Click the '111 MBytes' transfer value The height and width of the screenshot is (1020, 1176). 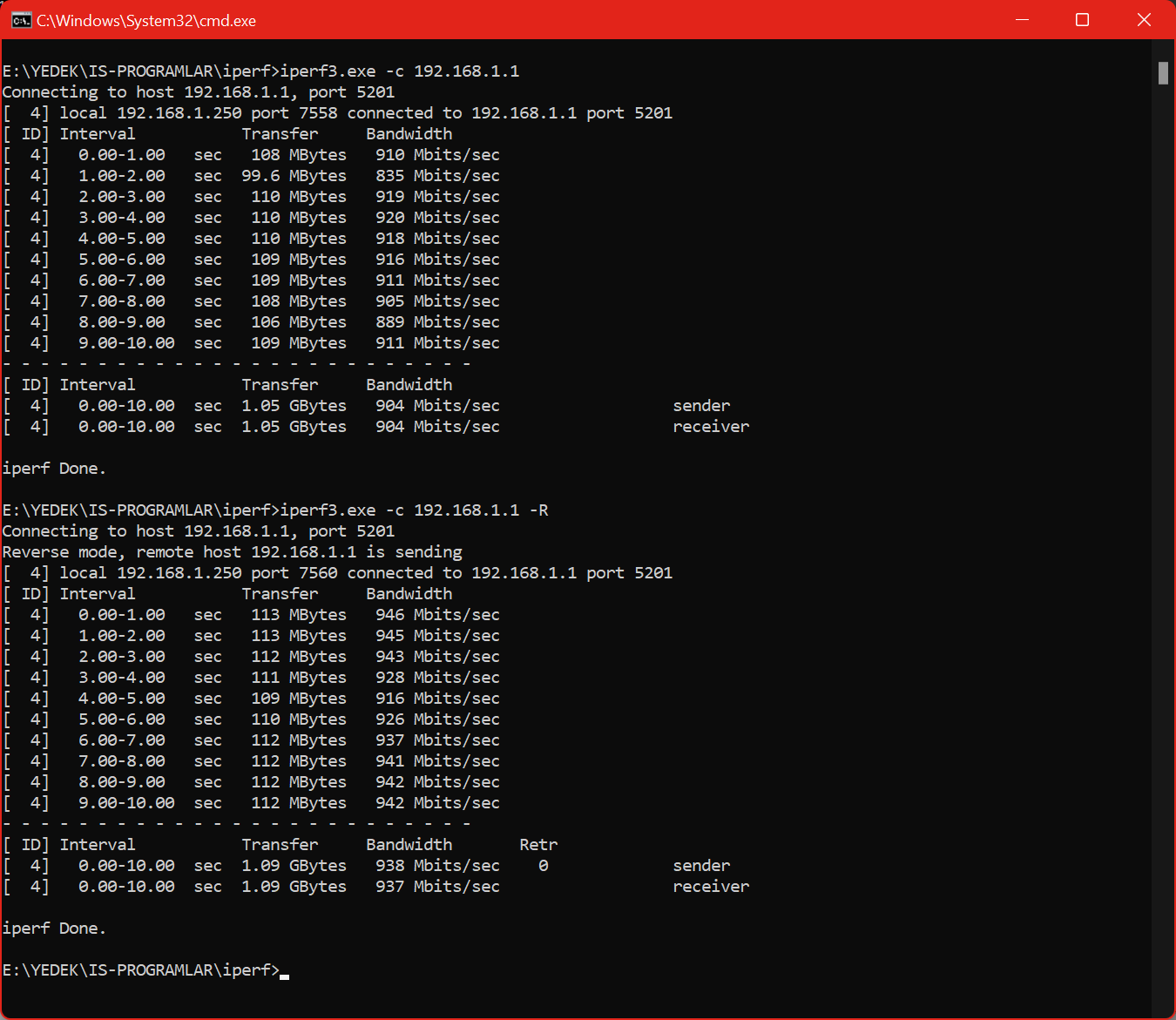tap(299, 678)
